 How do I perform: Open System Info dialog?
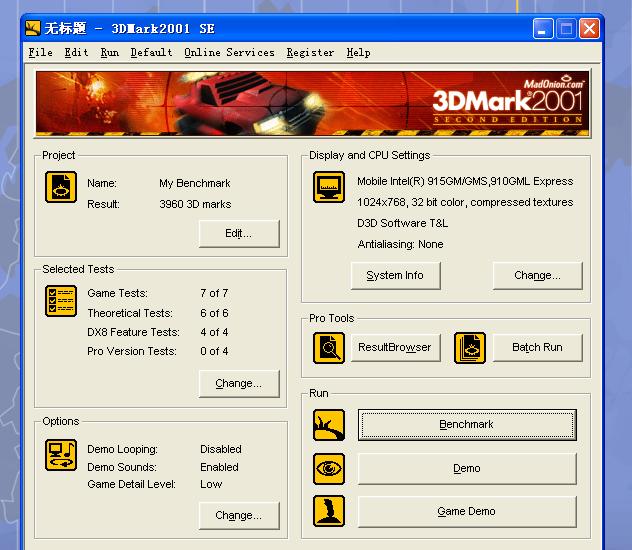coord(395,275)
